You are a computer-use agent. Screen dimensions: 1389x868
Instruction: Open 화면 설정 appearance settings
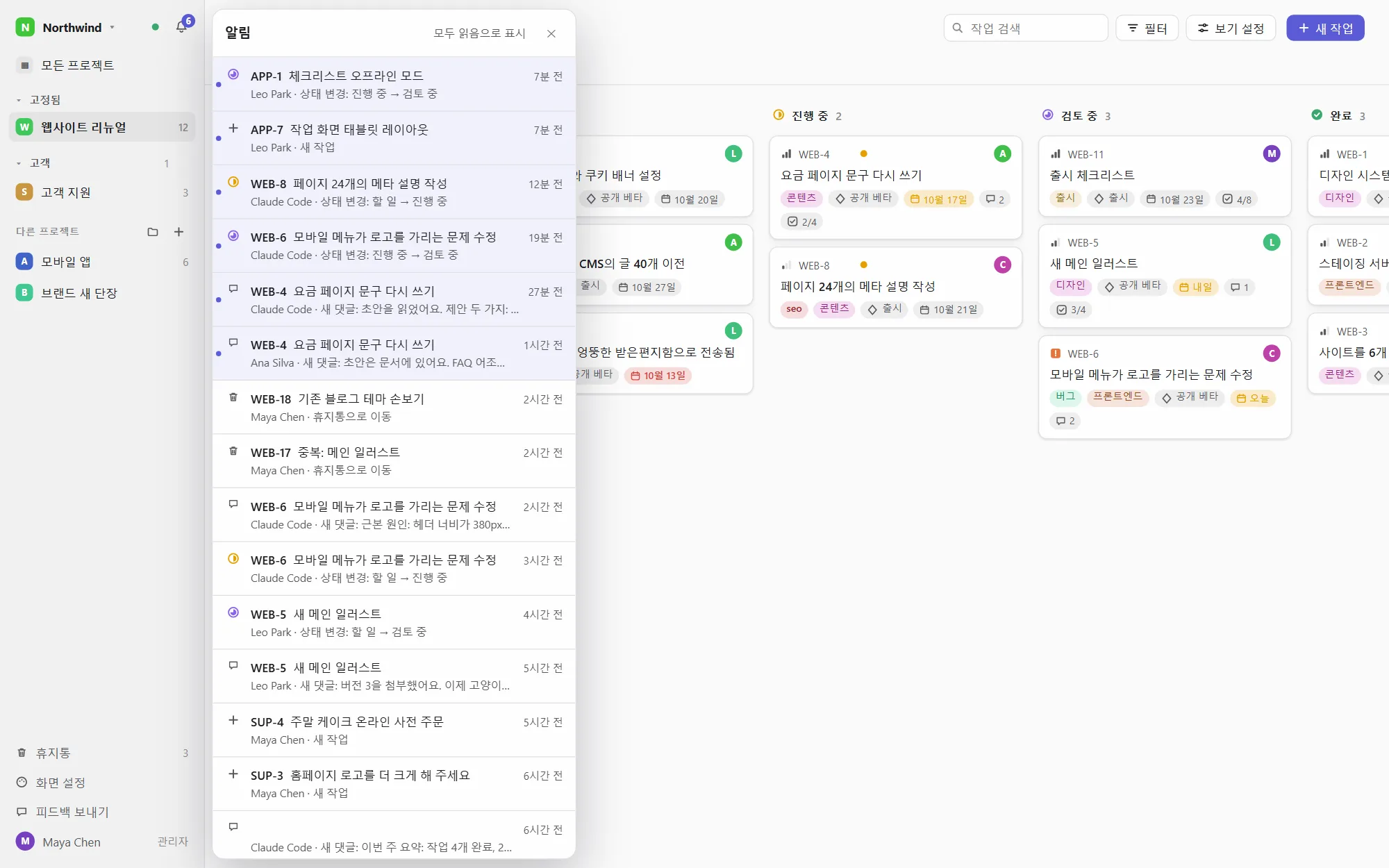(102, 783)
